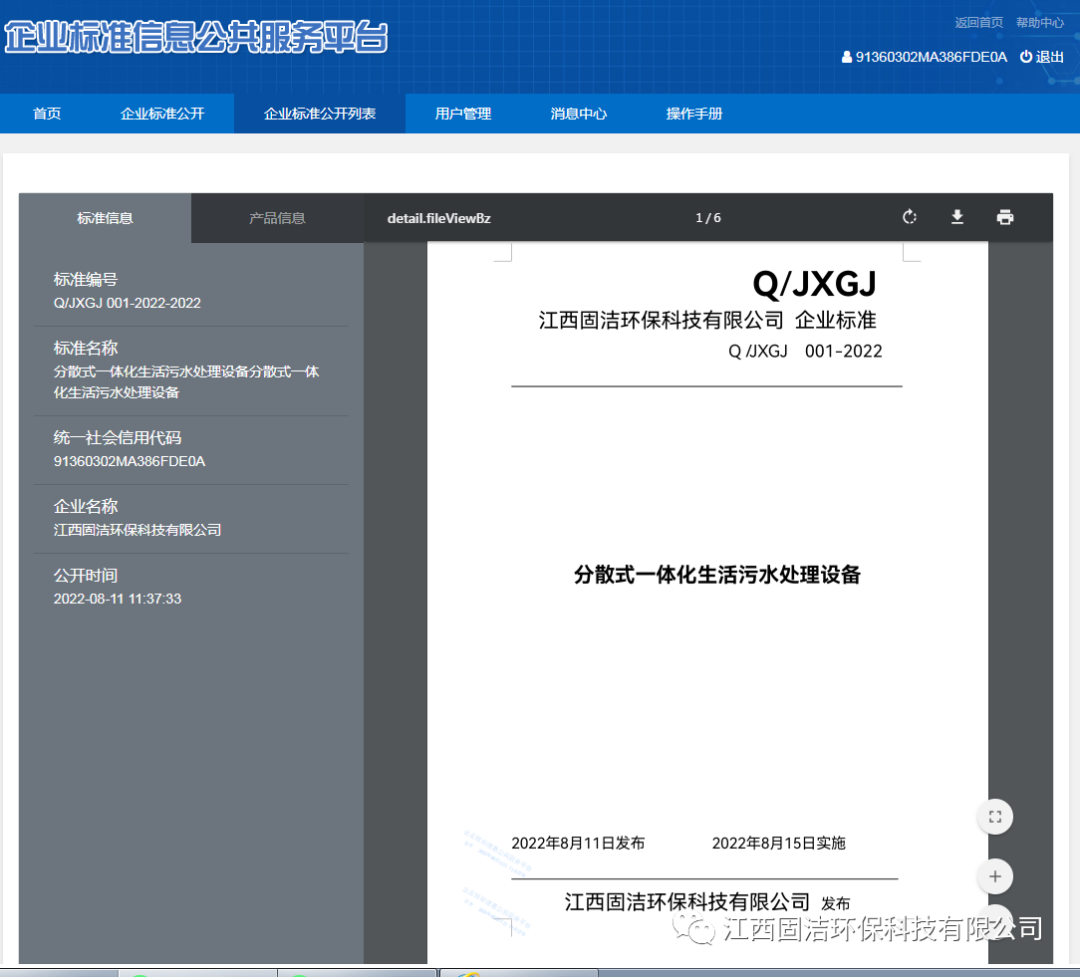Select publish time 2022-08-11 11:37:33
This screenshot has height=977, width=1080.
tap(118, 599)
